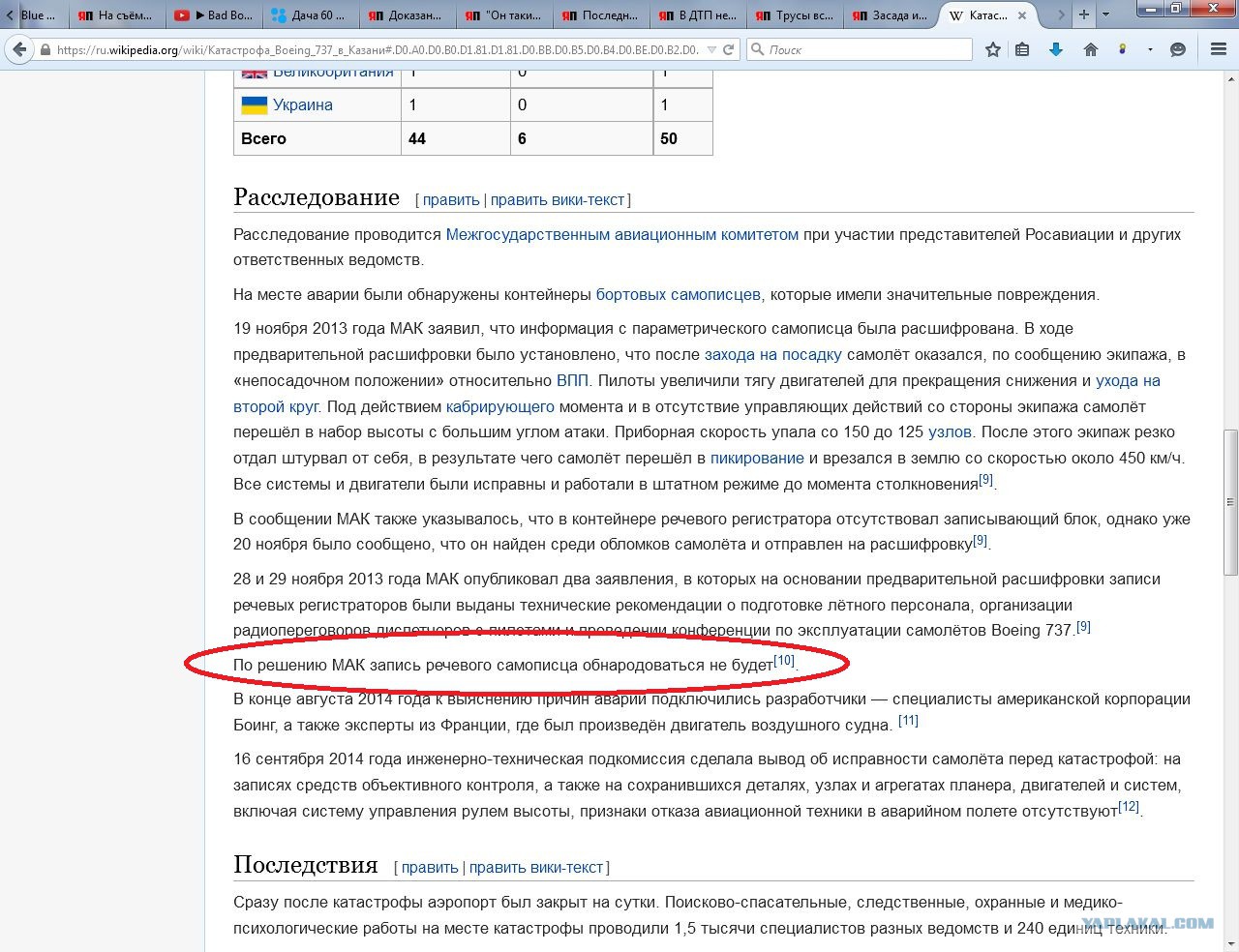
Task: Open a new tab with plus button
Action: click(x=1084, y=15)
